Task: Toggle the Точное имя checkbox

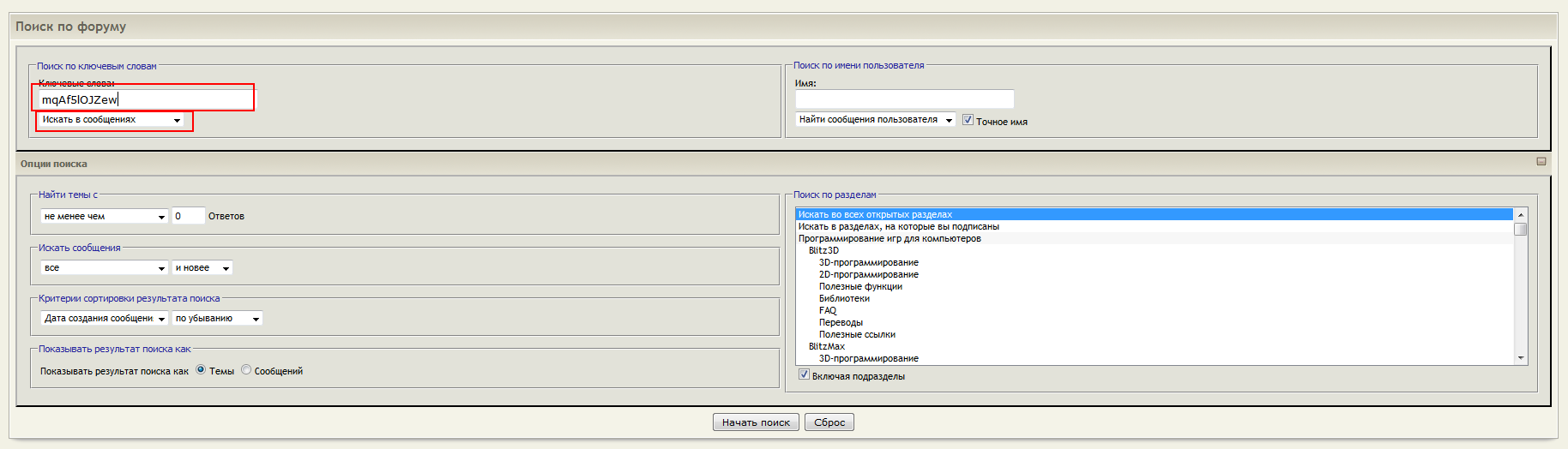Action: (968, 120)
